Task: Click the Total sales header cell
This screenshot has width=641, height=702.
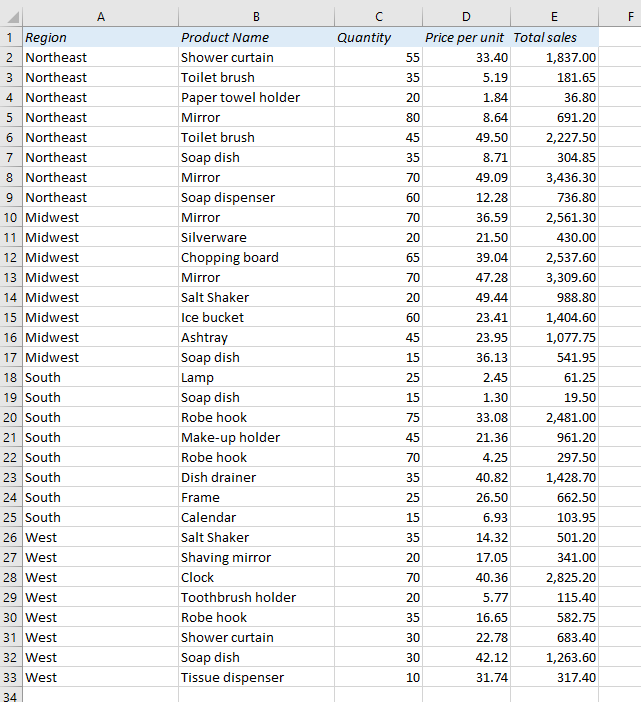Action: click(554, 37)
